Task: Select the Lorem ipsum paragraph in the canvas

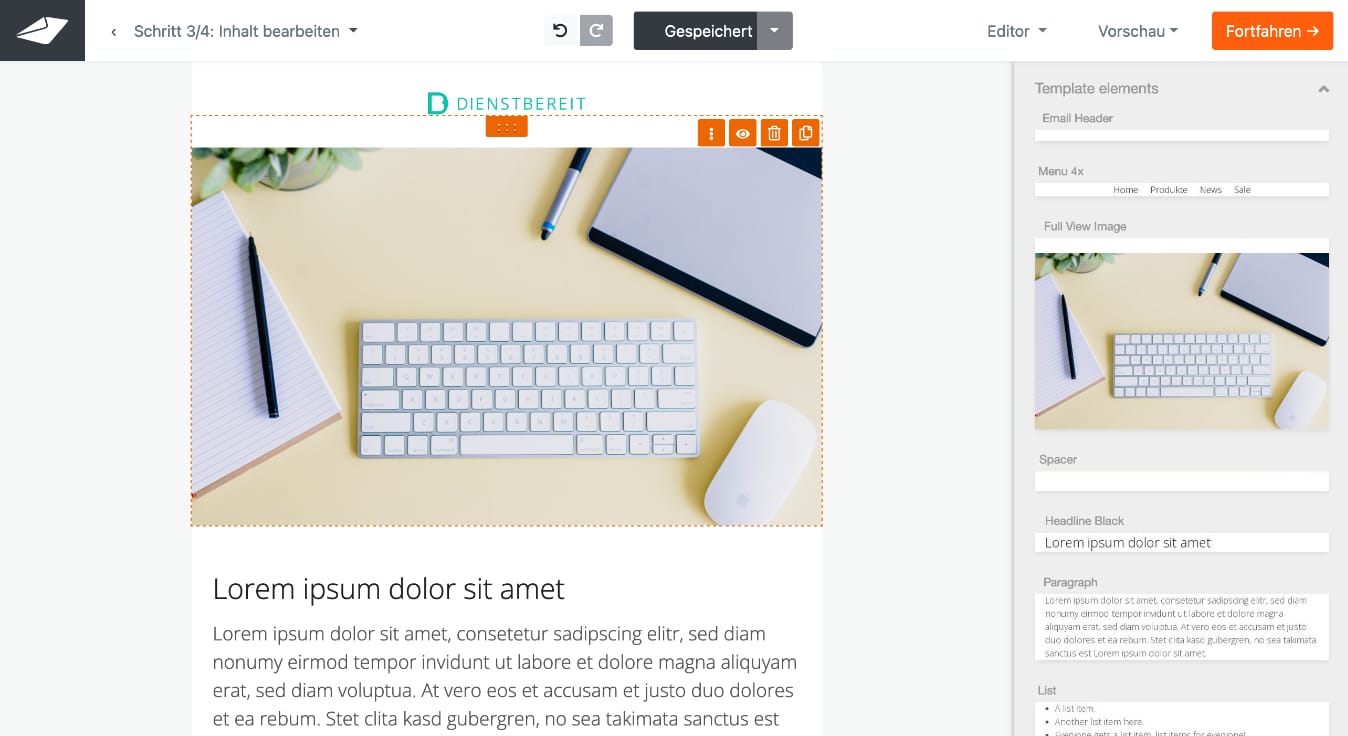Action: [505, 676]
